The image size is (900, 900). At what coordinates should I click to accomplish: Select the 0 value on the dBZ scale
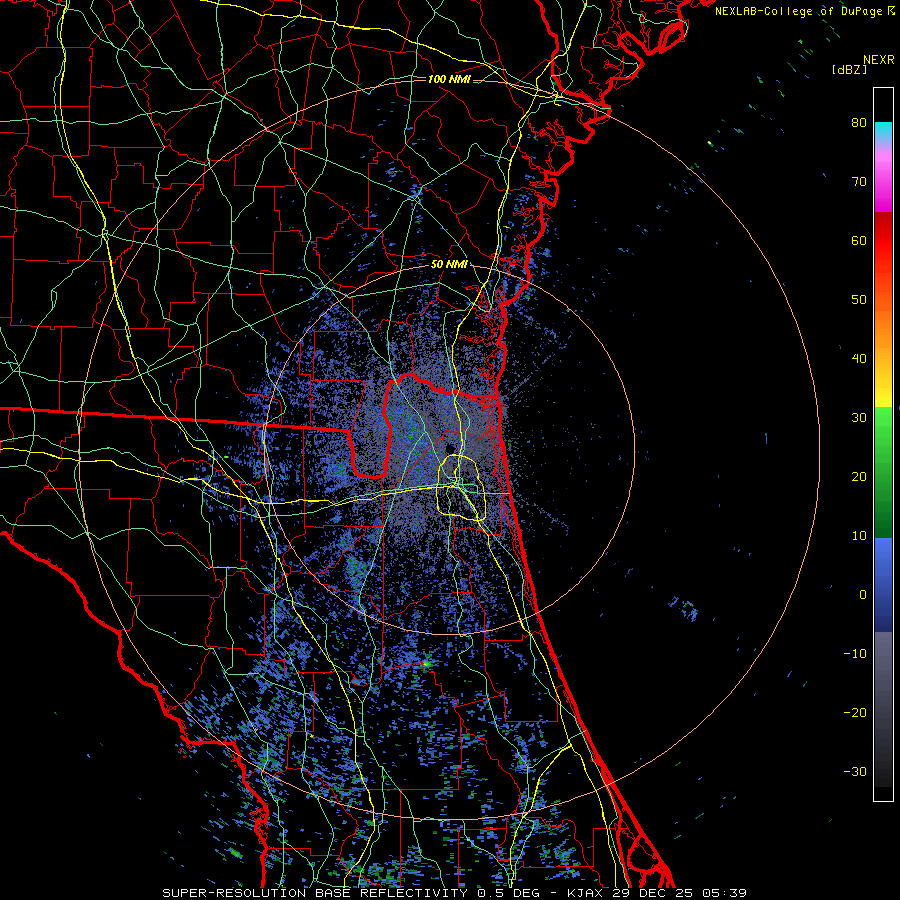point(863,595)
